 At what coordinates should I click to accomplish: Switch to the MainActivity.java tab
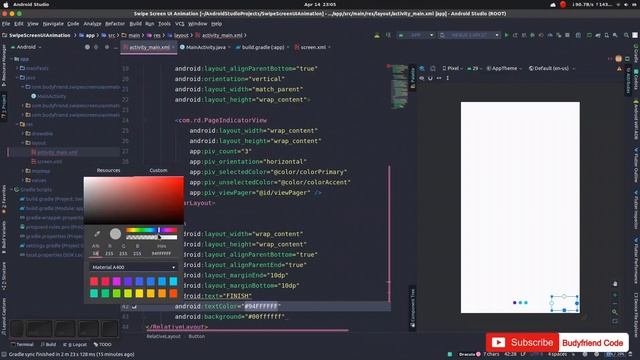click(x=205, y=47)
